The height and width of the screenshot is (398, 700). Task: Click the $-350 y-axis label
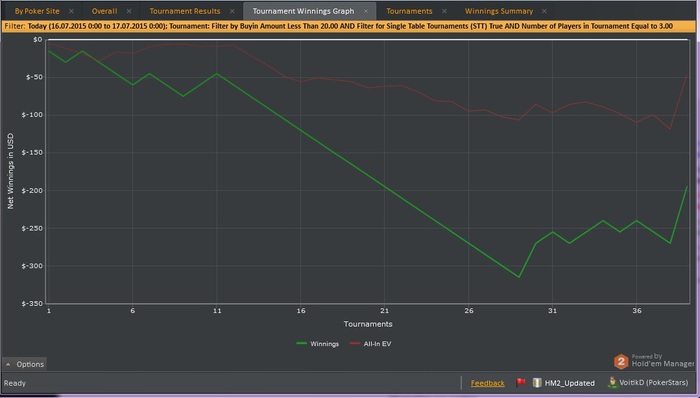pos(32,303)
